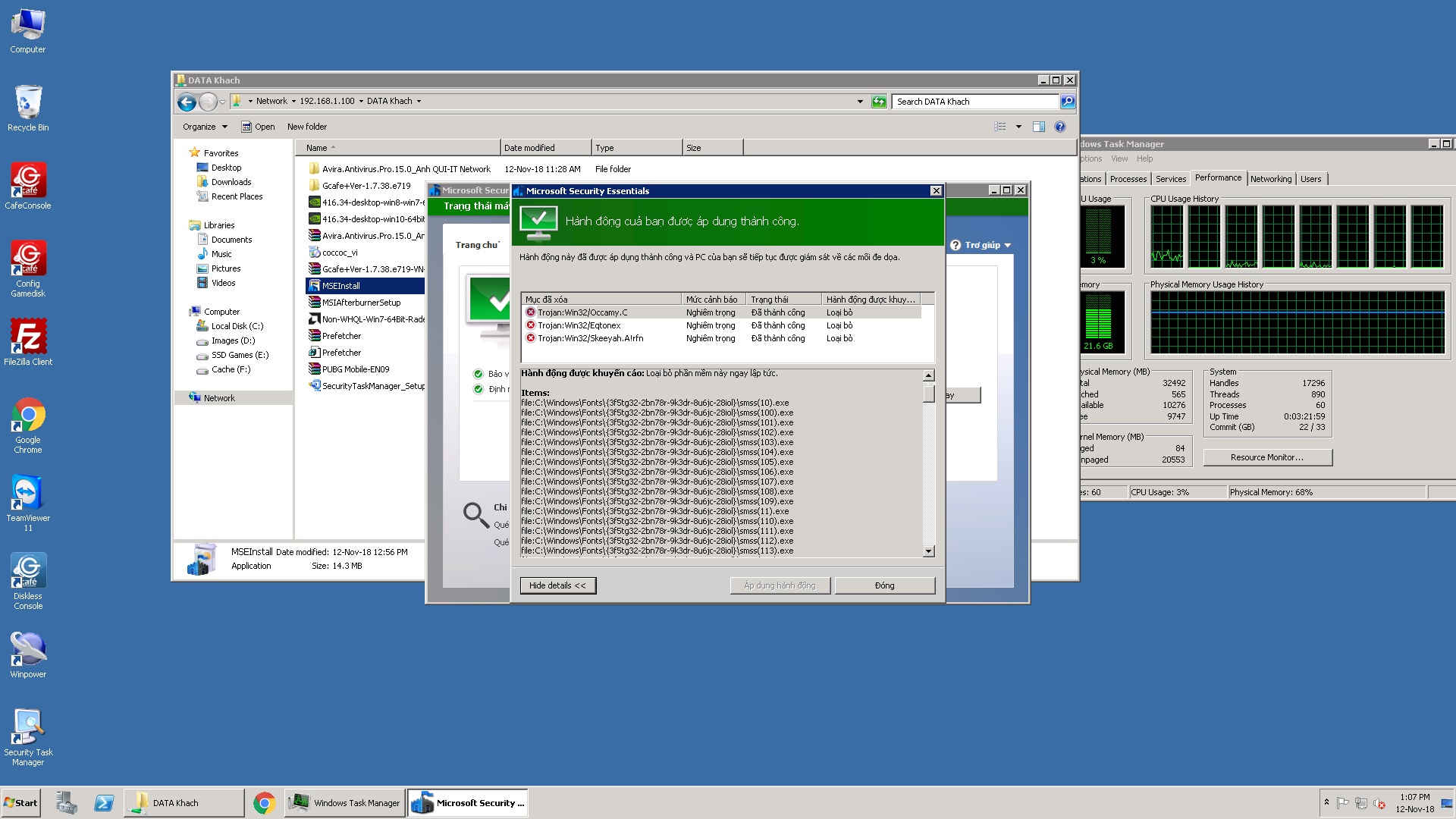The image size is (1456, 819).
Task: Select the PUBG Mobile-EN09 file
Action: tap(349, 369)
